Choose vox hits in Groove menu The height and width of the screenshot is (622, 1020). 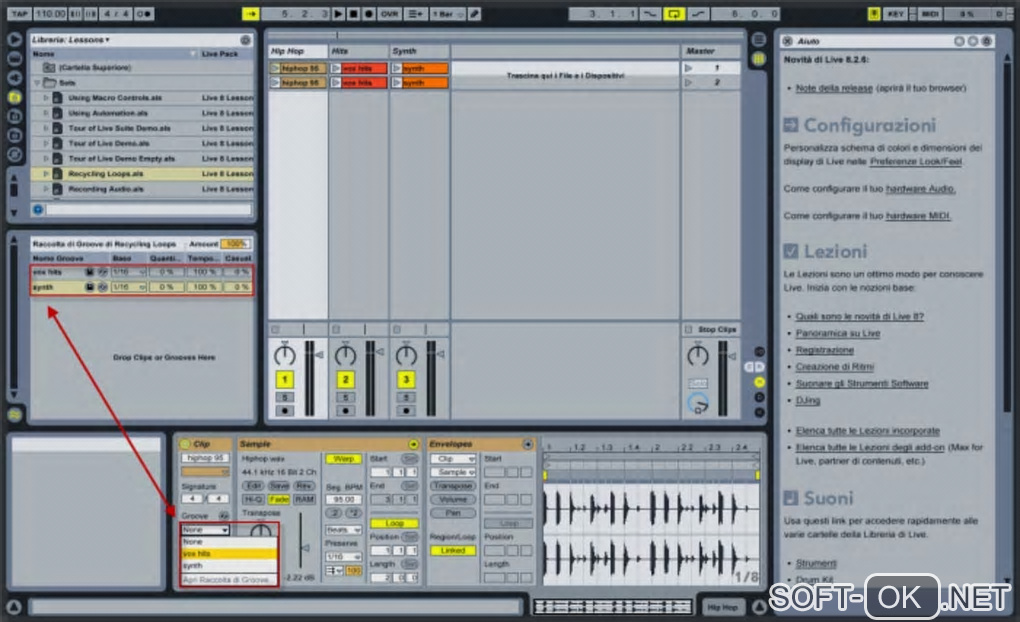(229, 554)
